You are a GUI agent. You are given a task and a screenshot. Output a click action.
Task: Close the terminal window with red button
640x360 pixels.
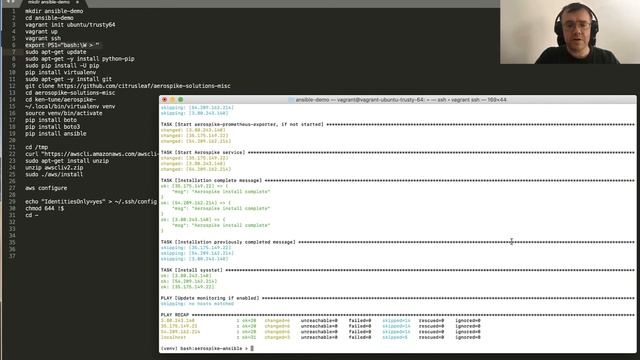click(164, 100)
